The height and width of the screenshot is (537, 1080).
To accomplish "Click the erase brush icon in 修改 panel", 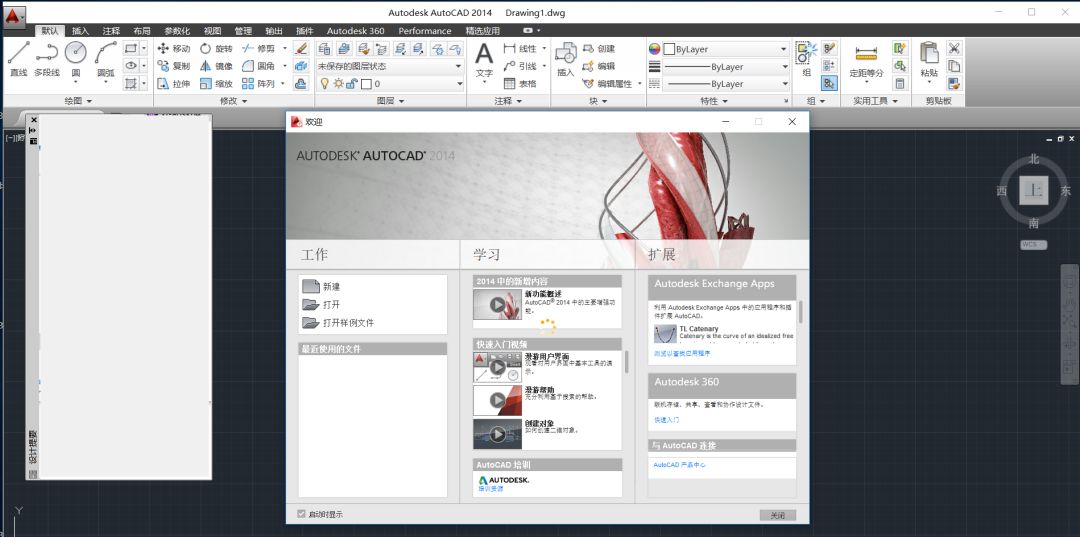I will 300,49.
